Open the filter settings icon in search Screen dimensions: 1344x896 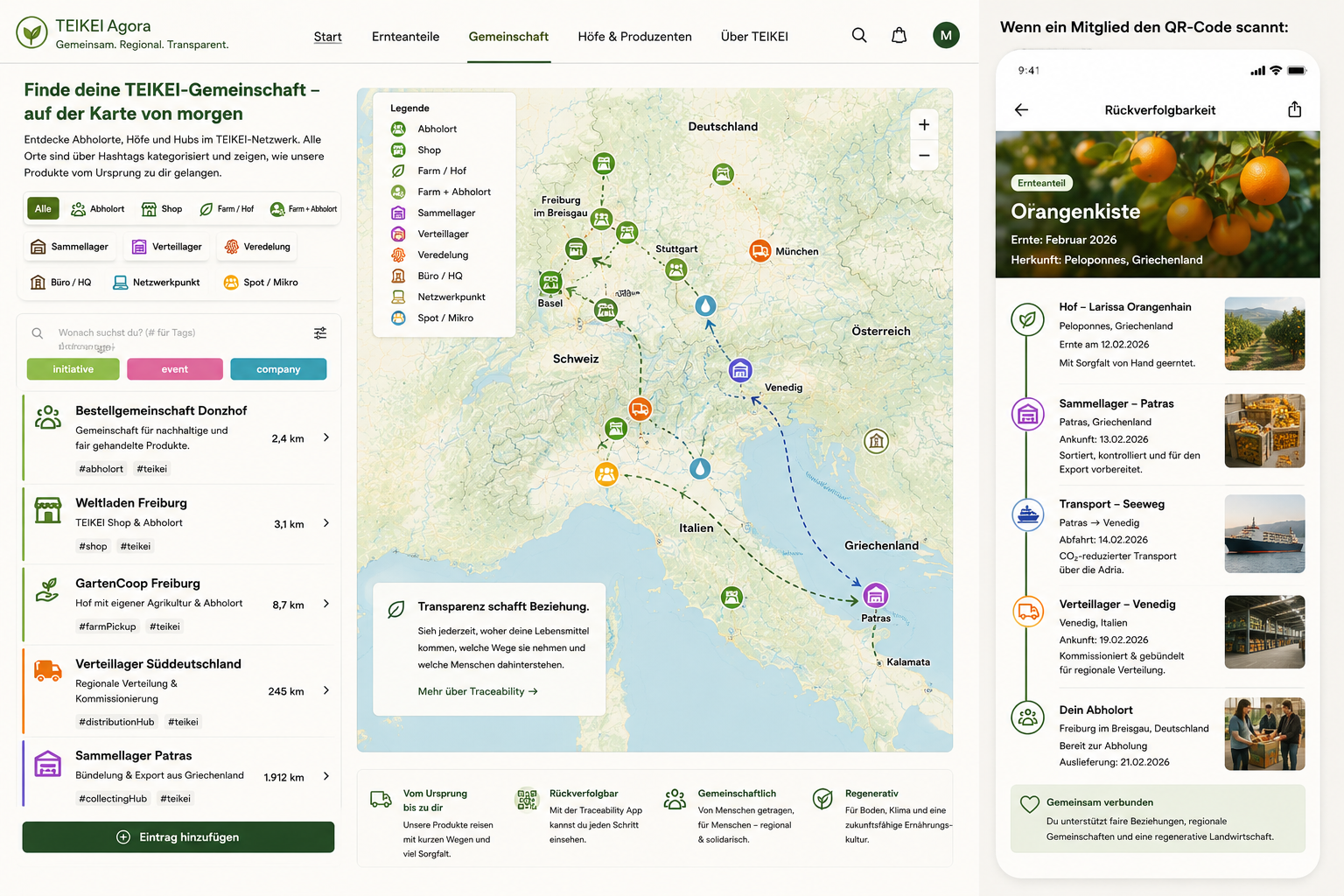tap(320, 332)
